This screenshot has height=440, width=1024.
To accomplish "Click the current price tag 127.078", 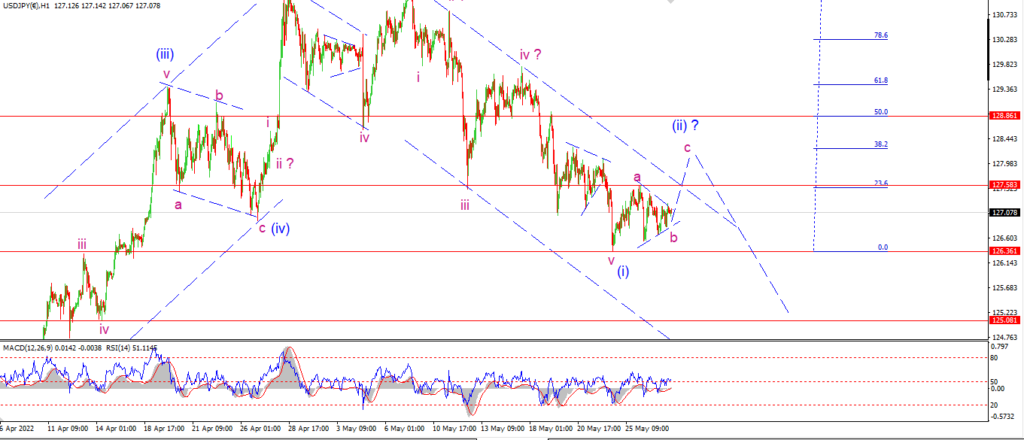I will pyautogui.click(x=1005, y=212).
